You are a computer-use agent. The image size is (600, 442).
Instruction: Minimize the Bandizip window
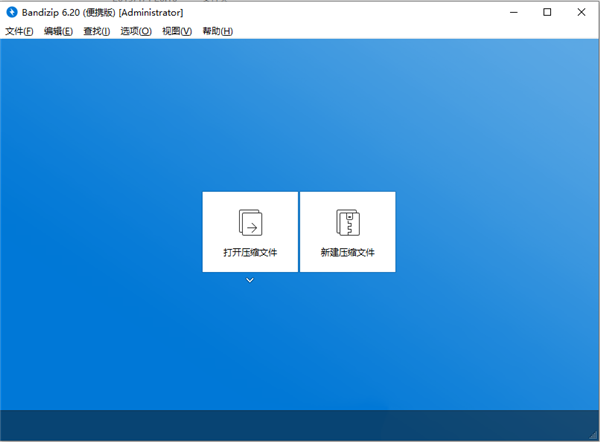514,12
